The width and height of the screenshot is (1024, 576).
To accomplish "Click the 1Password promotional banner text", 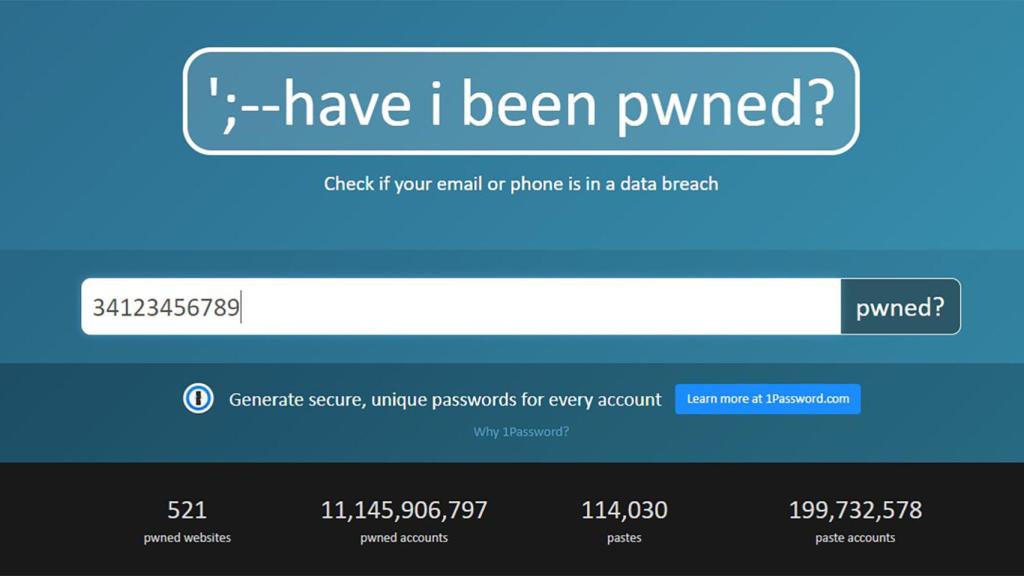I will click(443, 399).
